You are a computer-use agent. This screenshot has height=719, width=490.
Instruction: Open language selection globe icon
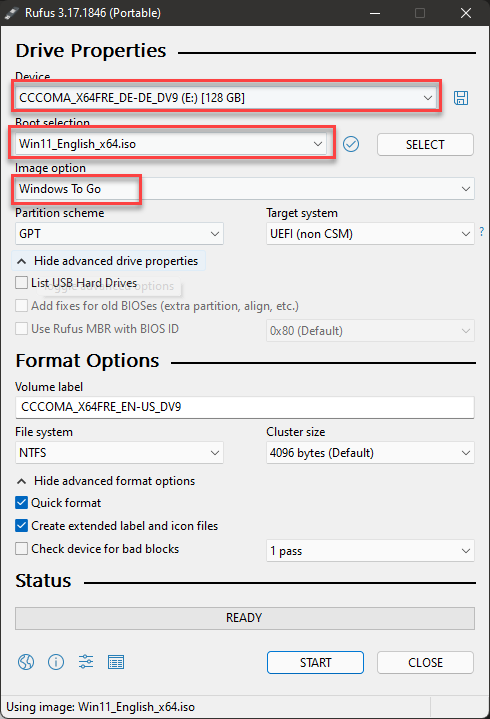pyautogui.click(x=26, y=662)
